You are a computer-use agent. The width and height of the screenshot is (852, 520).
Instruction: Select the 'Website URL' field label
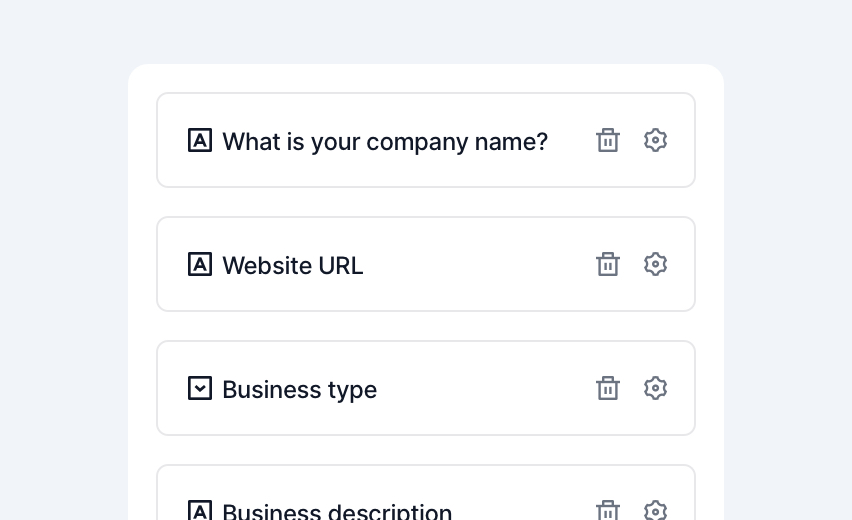click(x=292, y=266)
